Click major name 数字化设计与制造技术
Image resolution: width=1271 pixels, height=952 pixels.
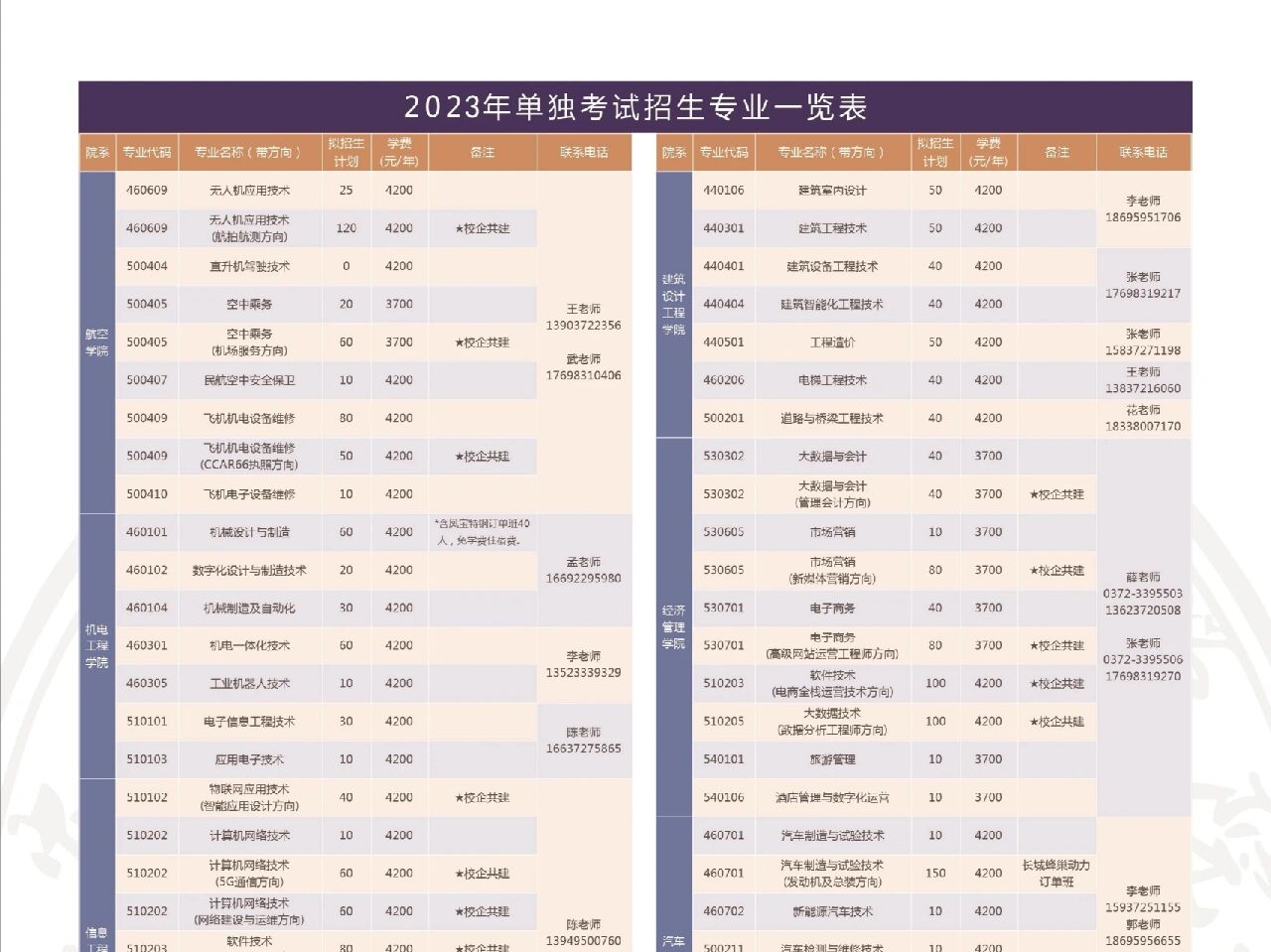[x=249, y=571]
